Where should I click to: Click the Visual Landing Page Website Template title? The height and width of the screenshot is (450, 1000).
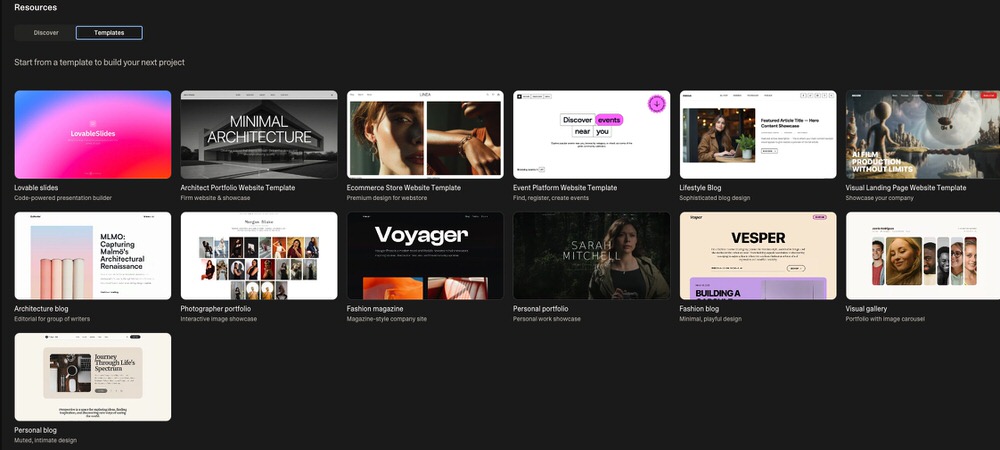[x=906, y=188]
